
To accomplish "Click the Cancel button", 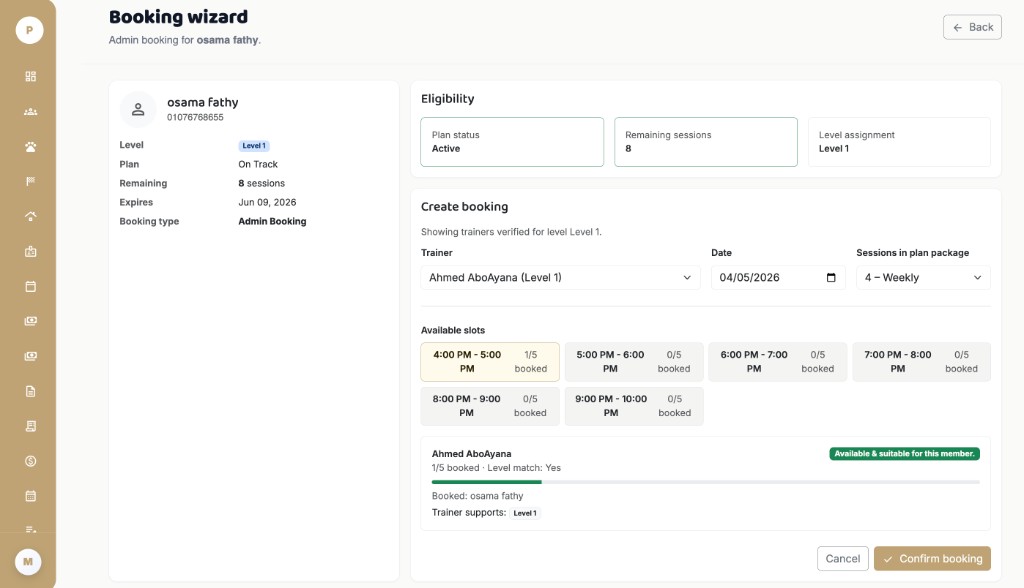I will pyautogui.click(x=842, y=559).
